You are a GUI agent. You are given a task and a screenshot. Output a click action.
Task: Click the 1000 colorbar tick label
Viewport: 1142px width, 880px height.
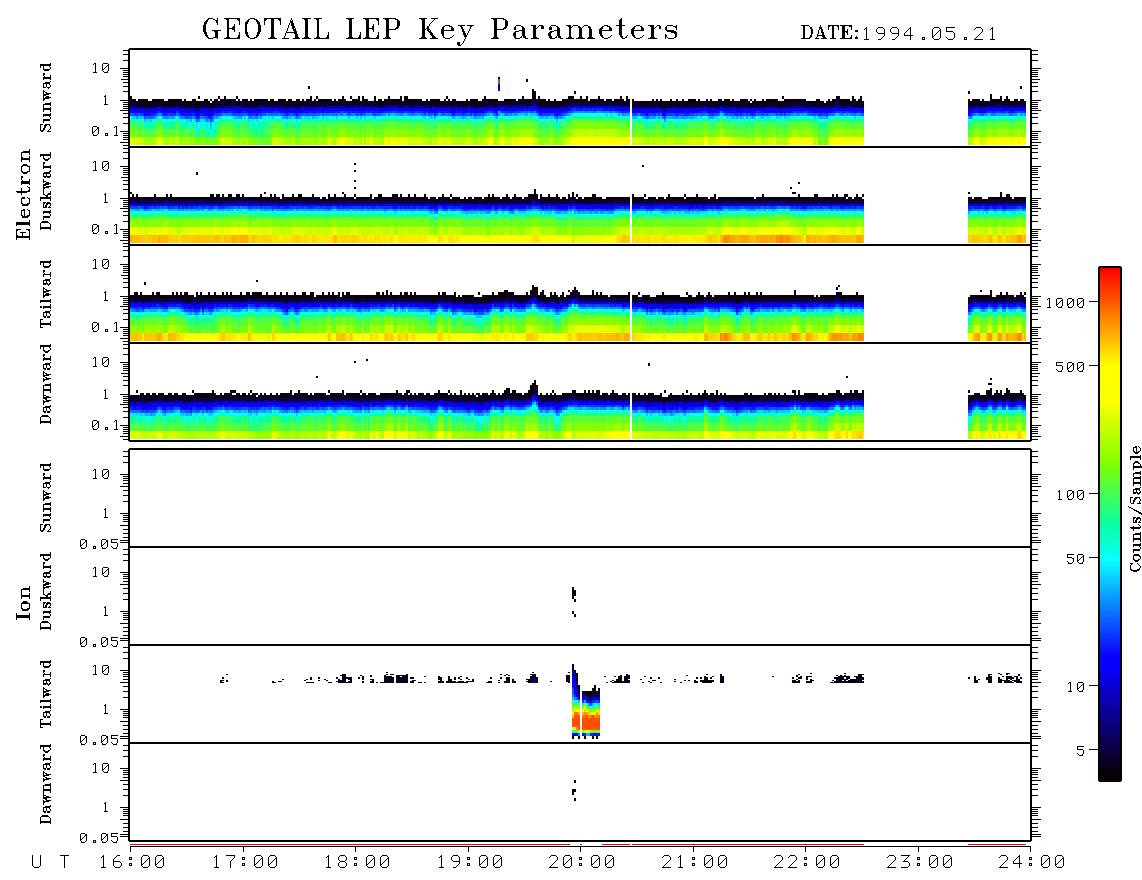click(1066, 303)
